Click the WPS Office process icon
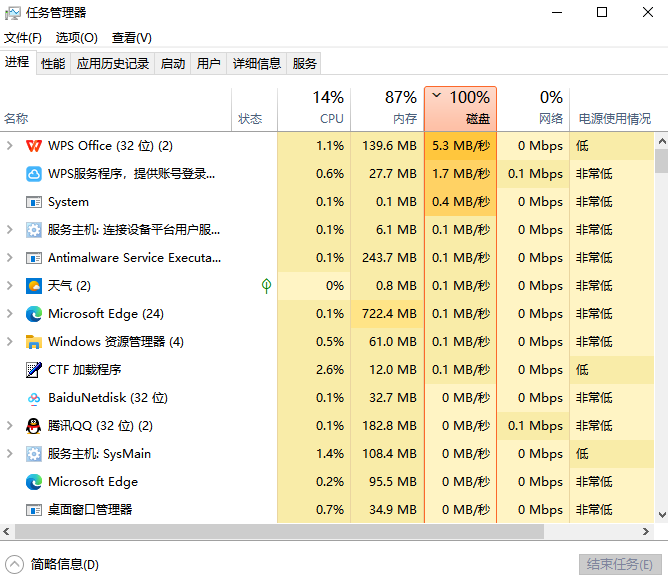Viewport: 668px width, 583px height. (x=34, y=146)
